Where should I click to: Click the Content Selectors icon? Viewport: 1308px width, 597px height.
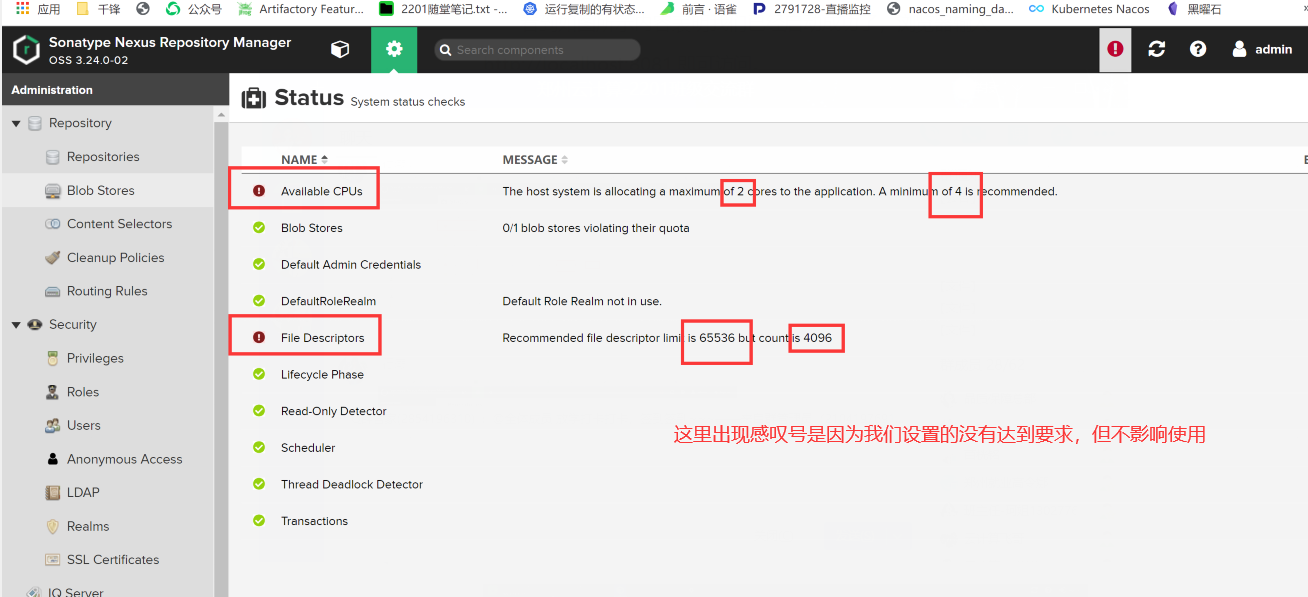(53, 224)
